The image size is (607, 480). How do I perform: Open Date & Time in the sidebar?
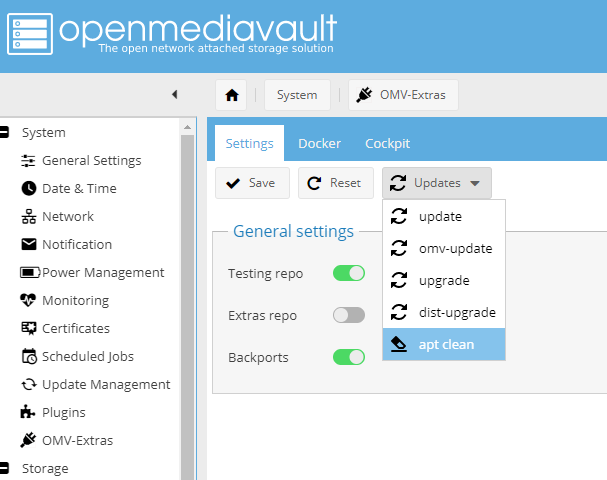tap(79, 189)
